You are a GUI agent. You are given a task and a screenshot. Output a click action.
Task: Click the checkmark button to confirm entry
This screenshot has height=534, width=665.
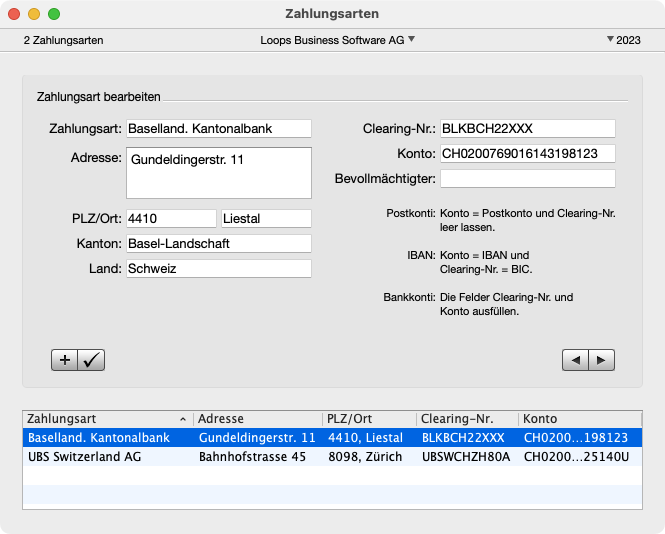coord(91,361)
